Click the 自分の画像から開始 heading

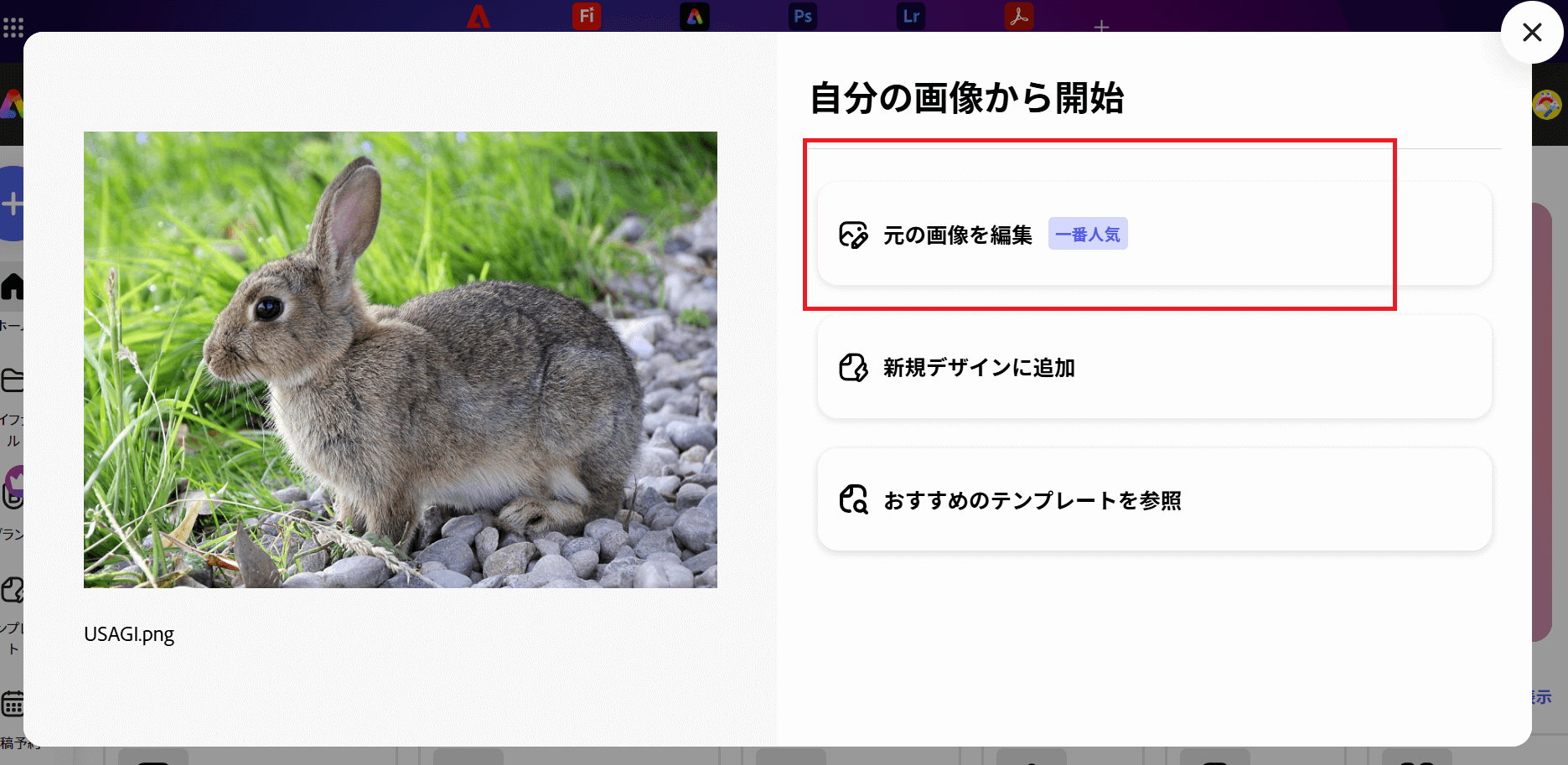point(966,98)
